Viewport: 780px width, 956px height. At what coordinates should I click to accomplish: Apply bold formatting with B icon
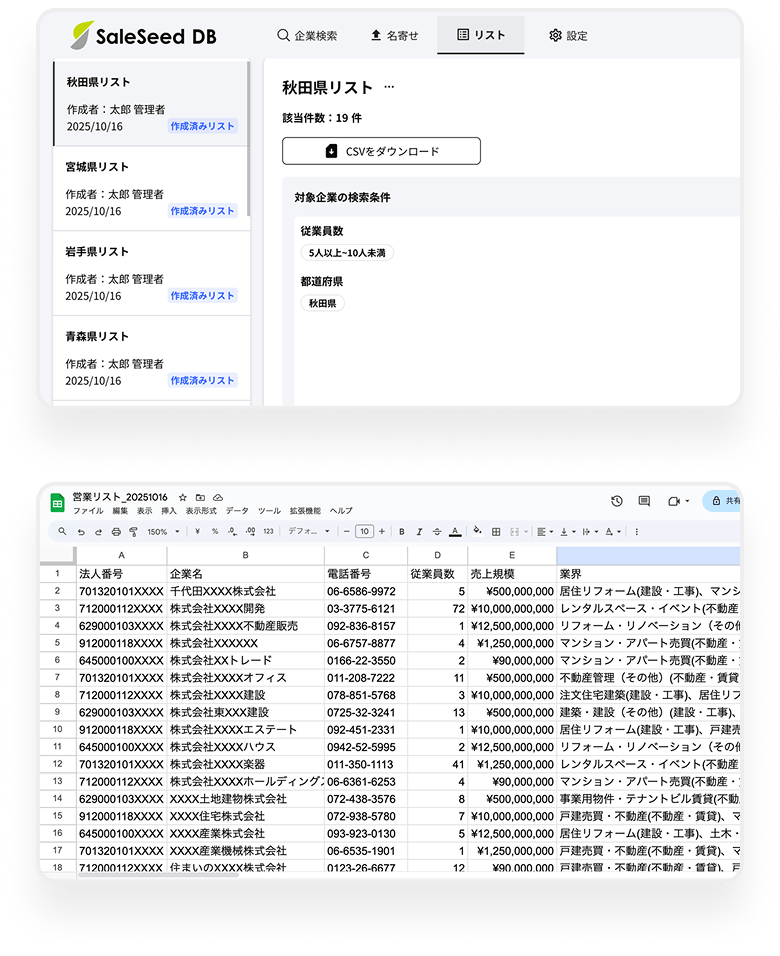[x=401, y=532]
